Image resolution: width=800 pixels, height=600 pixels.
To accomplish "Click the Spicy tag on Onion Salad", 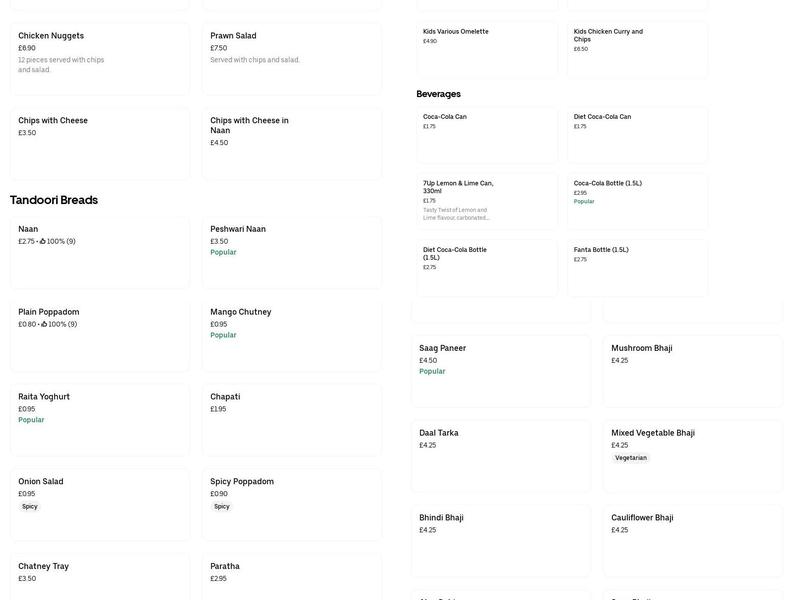I will click(x=30, y=507).
